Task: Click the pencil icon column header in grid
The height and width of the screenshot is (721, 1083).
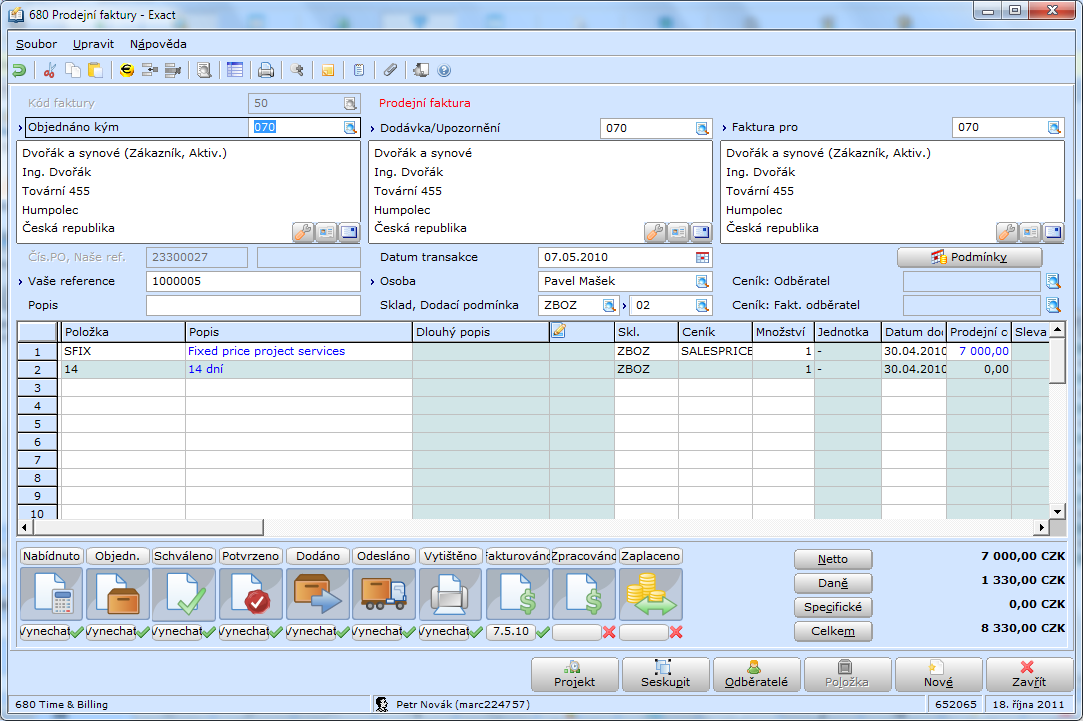Action: click(x=559, y=331)
